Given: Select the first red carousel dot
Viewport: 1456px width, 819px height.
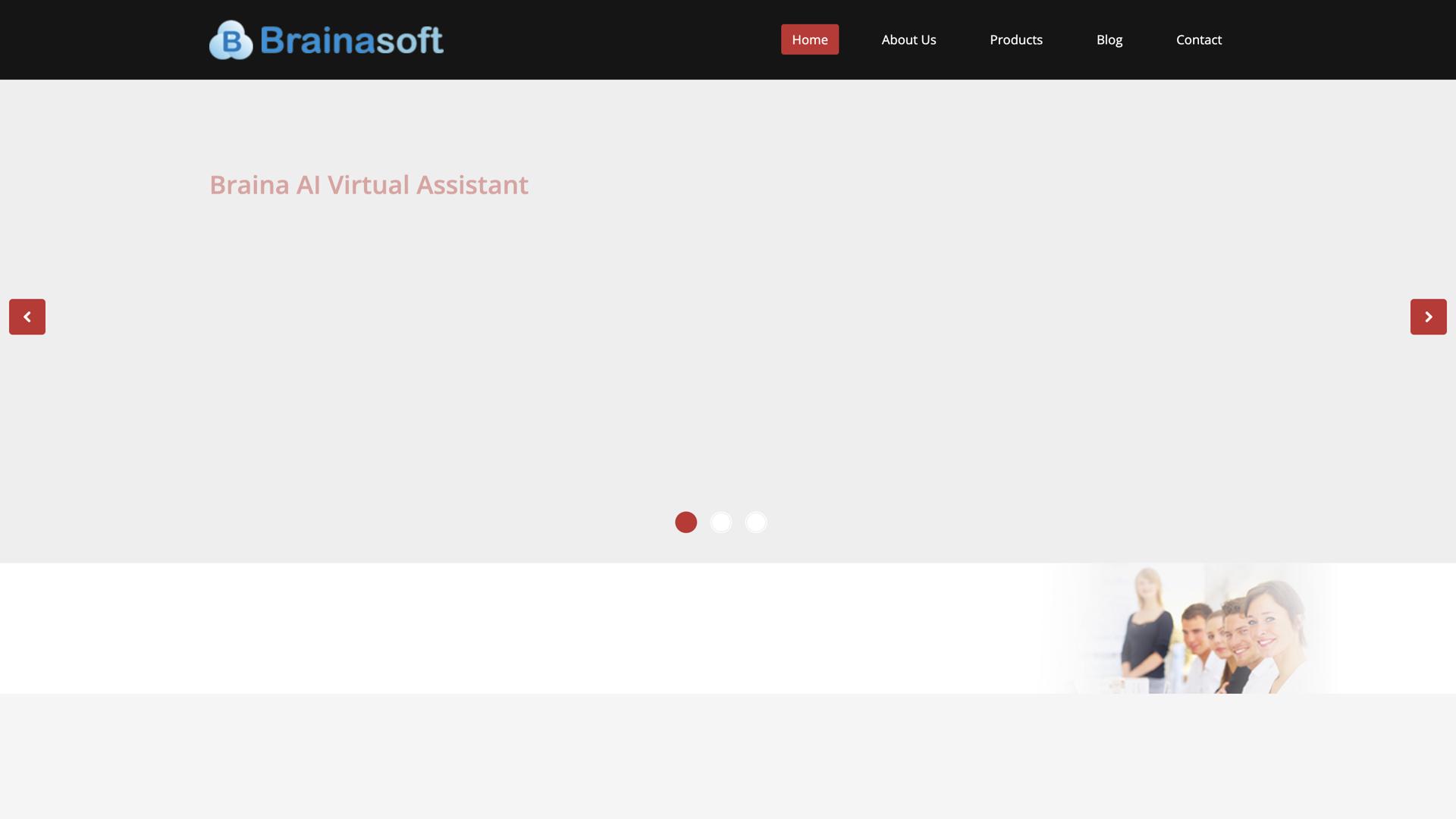Looking at the screenshot, I should click(x=686, y=522).
